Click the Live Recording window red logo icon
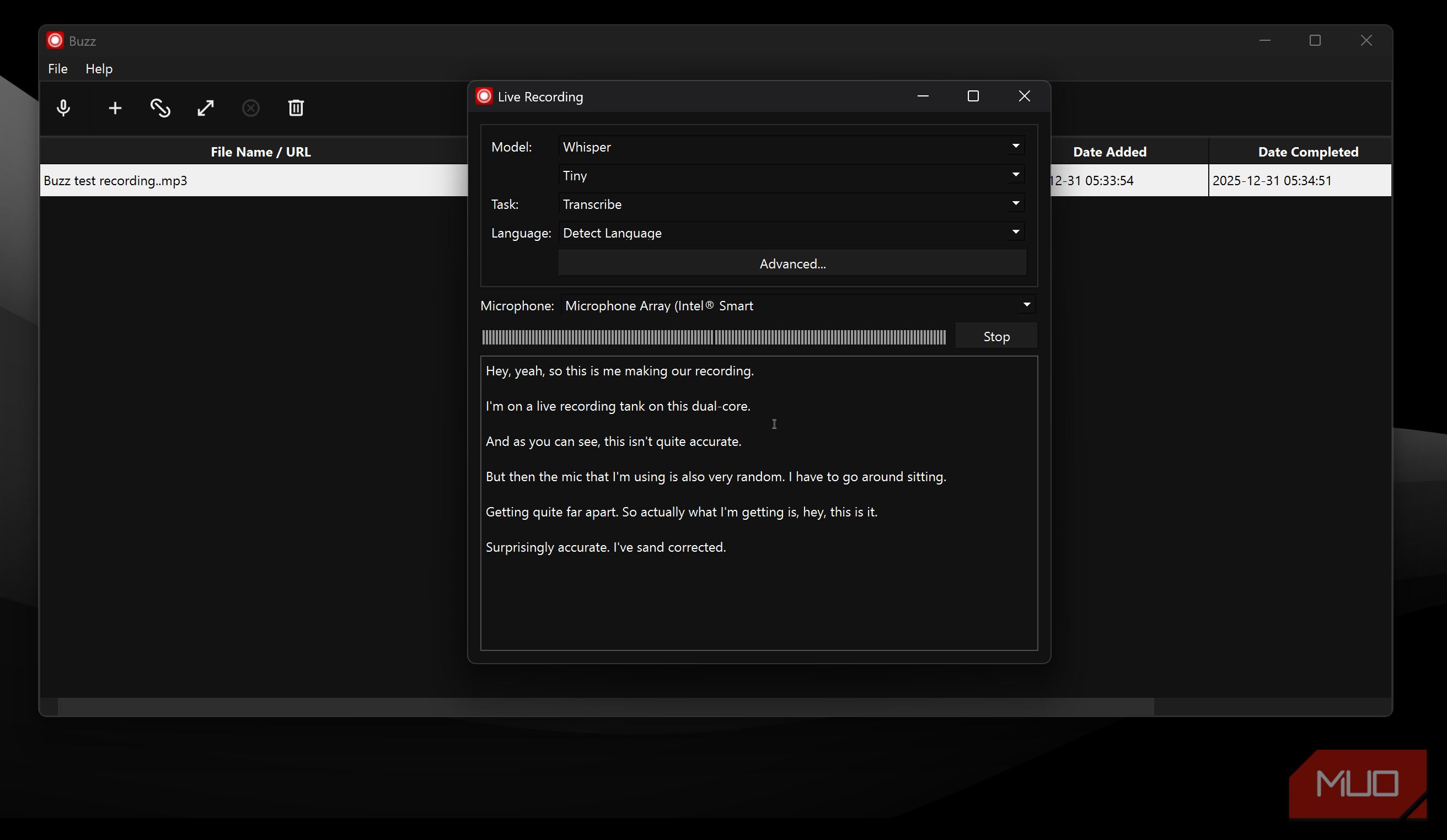Viewport: 1447px width, 840px height. [x=484, y=96]
